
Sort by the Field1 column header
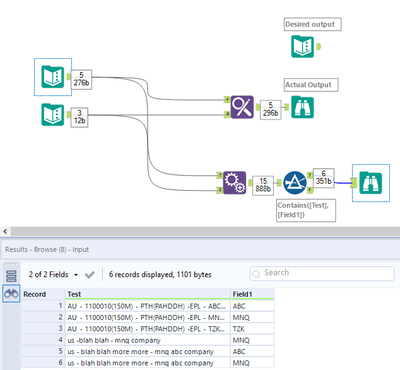point(252,294)
